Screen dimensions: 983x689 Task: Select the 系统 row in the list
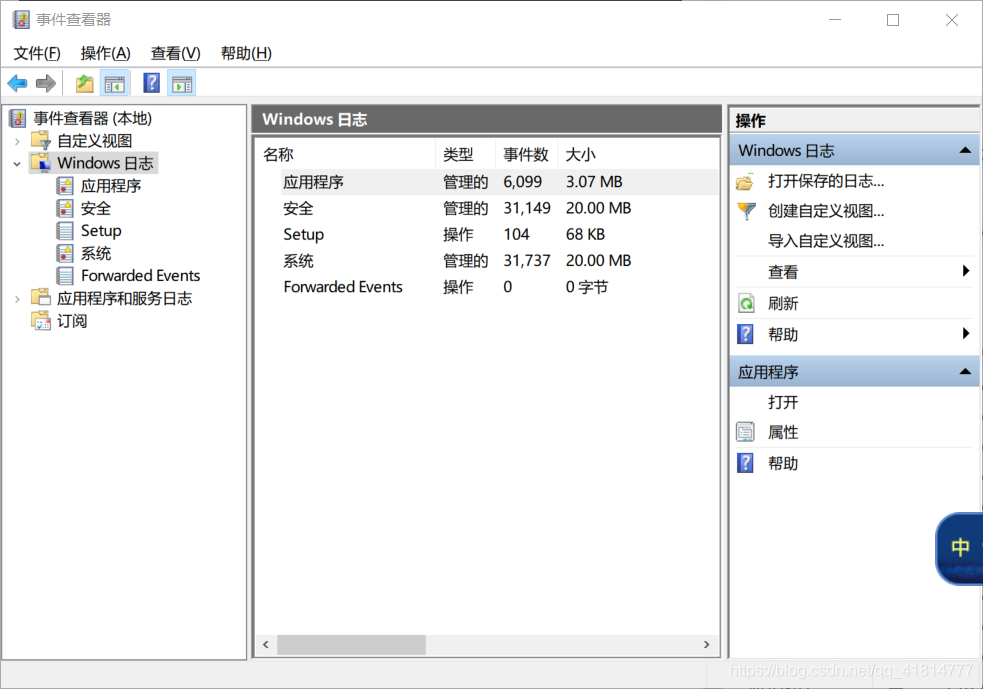pyautogui.click(x=499, y=261)
